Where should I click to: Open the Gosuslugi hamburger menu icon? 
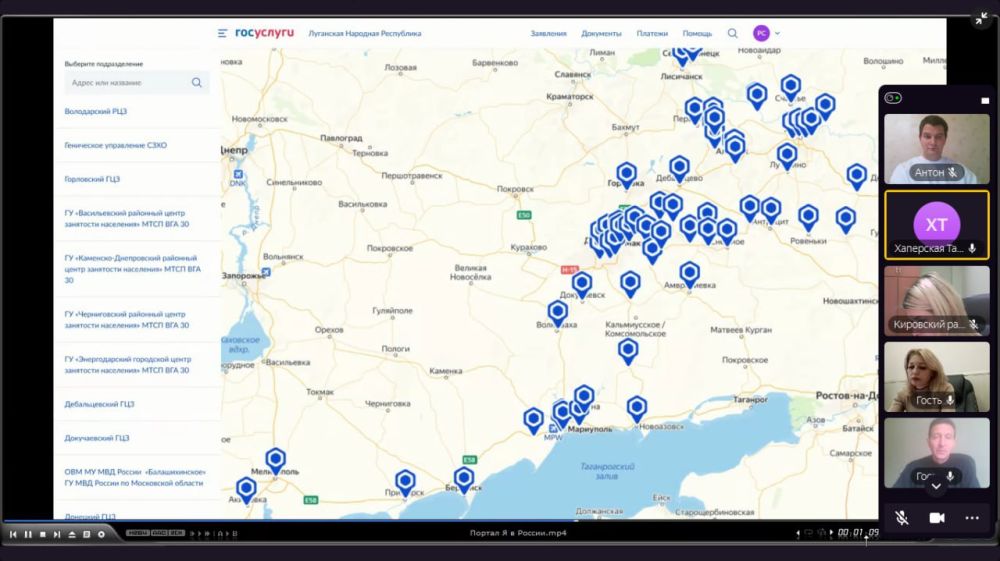pyautogui.click(x=222, y=33)
